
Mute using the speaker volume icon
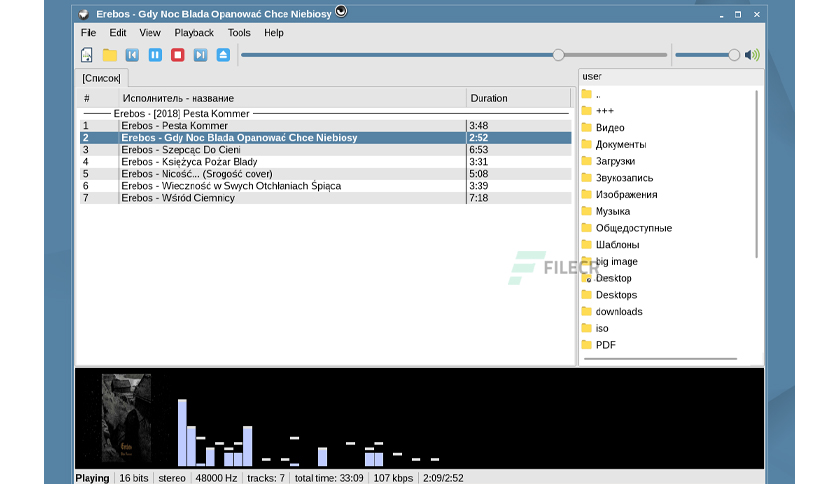752,55
